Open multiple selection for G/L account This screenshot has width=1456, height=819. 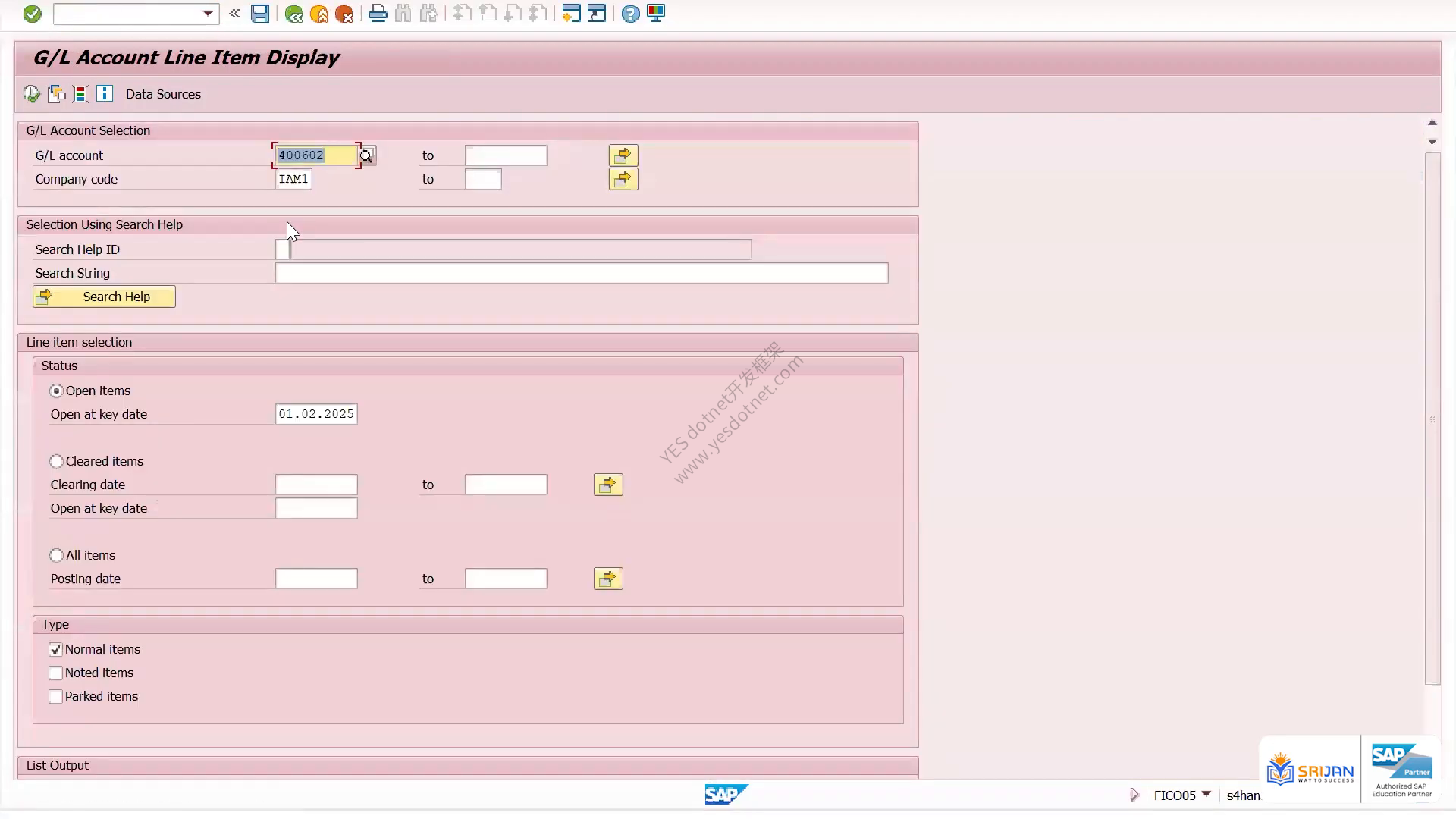pyautogui.click(x=623, y=155)
